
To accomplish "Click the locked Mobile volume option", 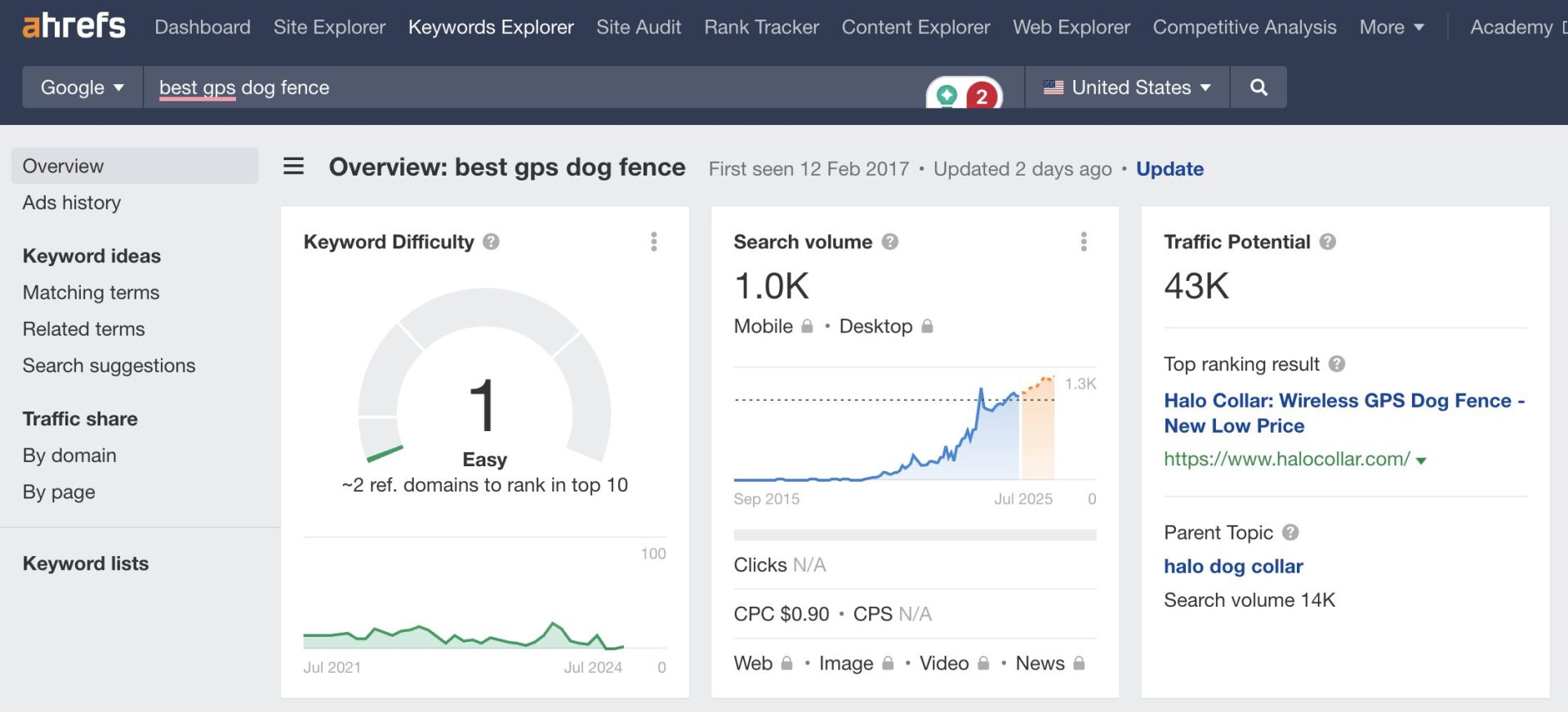I will click(x=773, y=327).
